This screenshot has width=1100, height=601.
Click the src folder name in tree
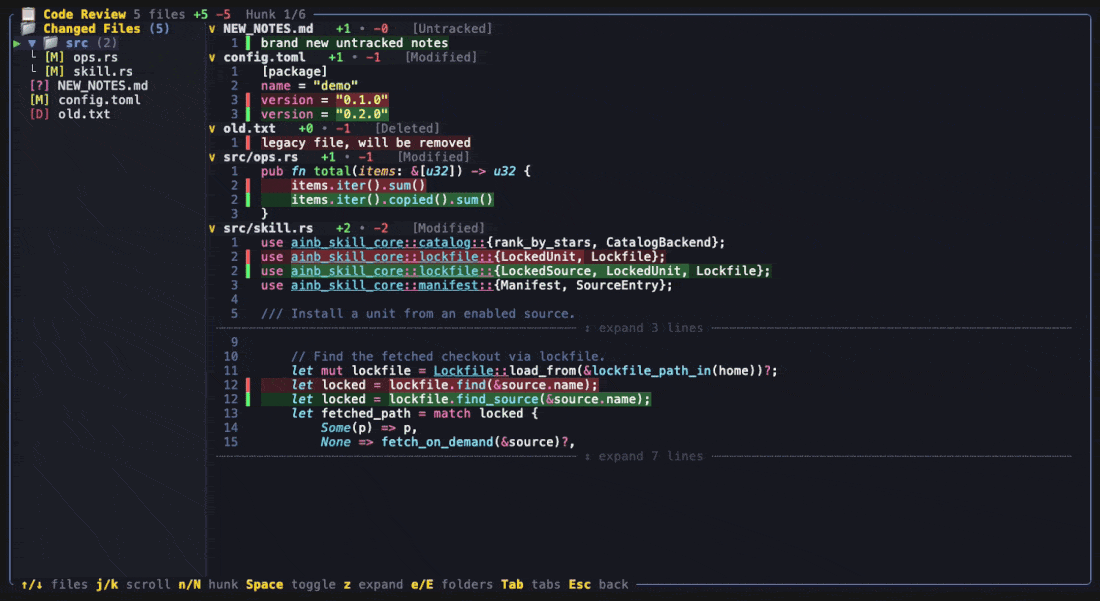77,43
